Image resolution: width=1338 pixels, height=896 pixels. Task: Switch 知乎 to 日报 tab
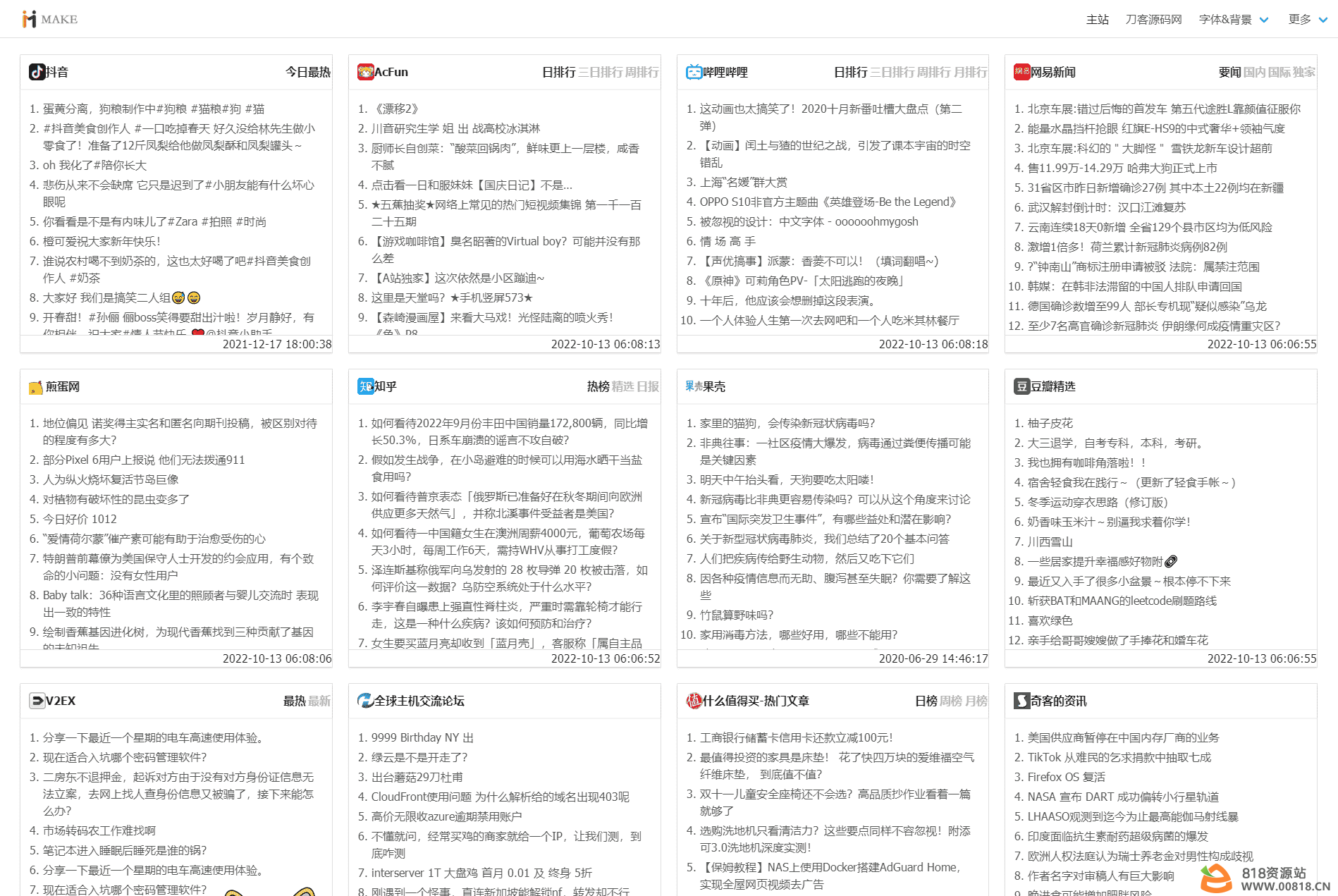pyautogui.click(x=648, y=386)
